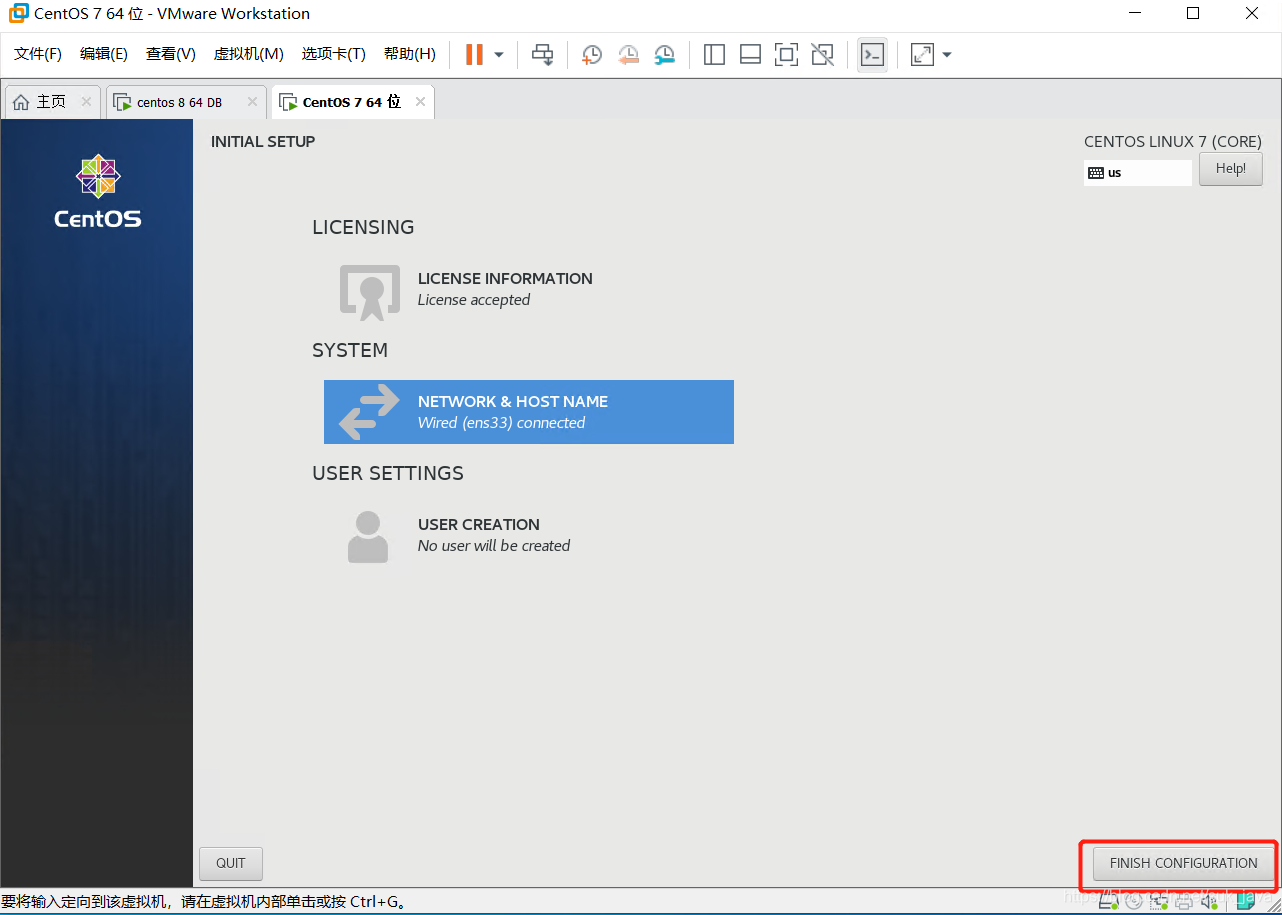Toggle the library sidebar panel icon
The image size is (1282, 915).
click(714, 54)
